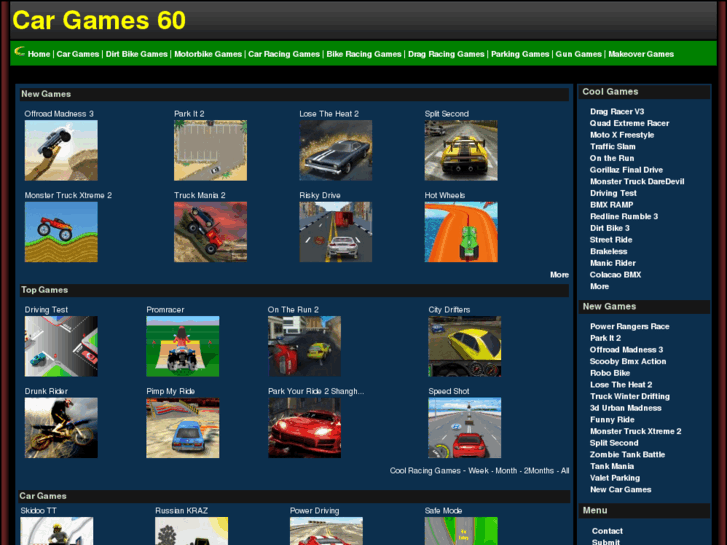The height and width of the screenshot is (545, 727).
Task: Open the Truck Mania 2 thumbnail
Action: click(210, 232)
